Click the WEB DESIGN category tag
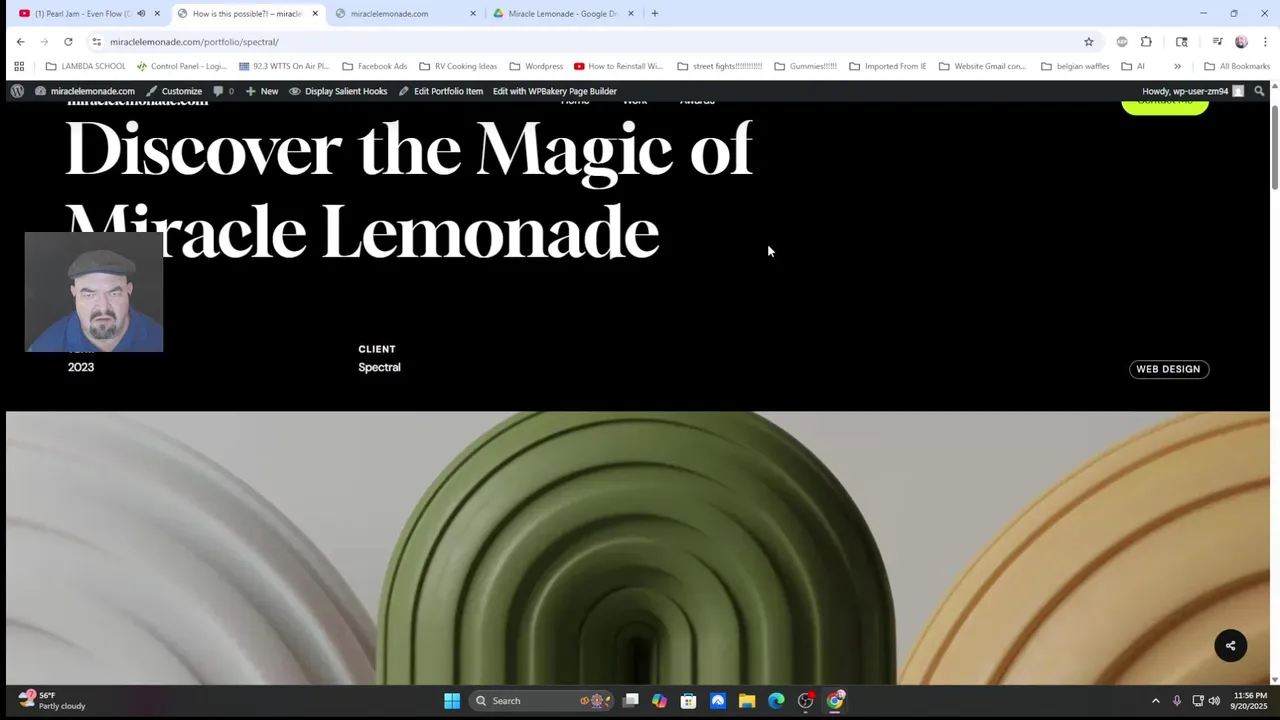This screenshot has height=720, width=1280. coord(1168,369)
